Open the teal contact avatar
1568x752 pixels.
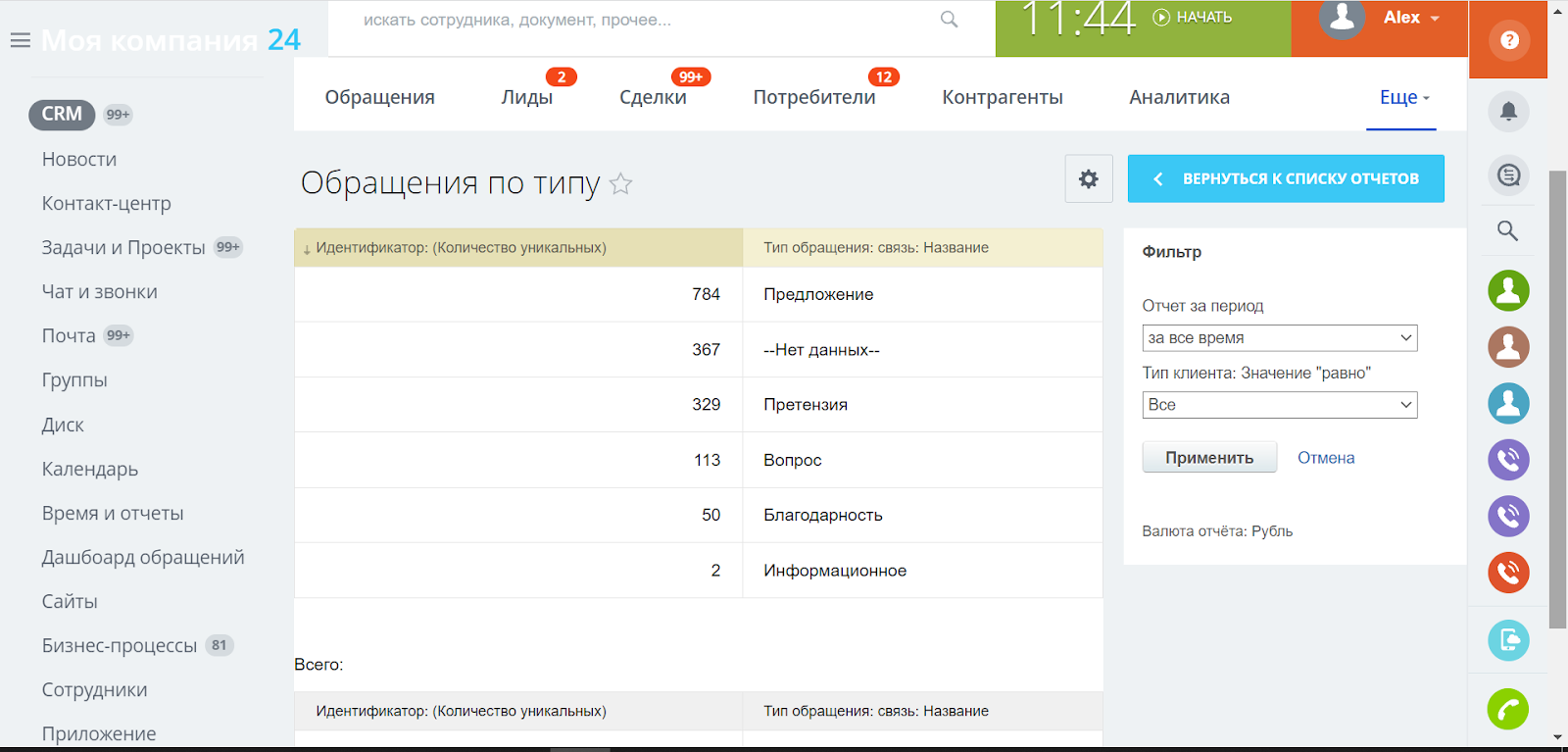[x=1509, y=403]
